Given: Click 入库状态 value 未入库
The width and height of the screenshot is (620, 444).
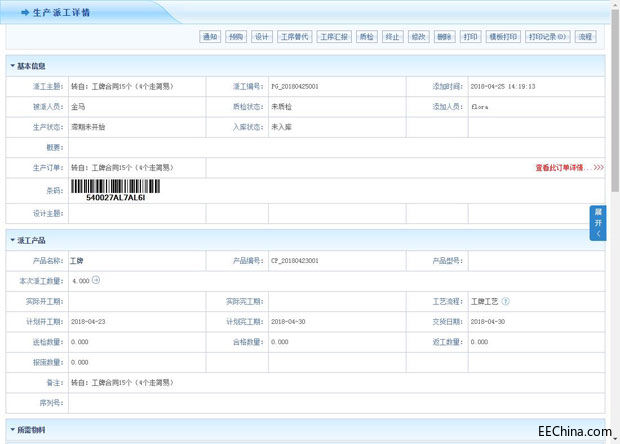Looking at the screenshot, I should [282, 127].
